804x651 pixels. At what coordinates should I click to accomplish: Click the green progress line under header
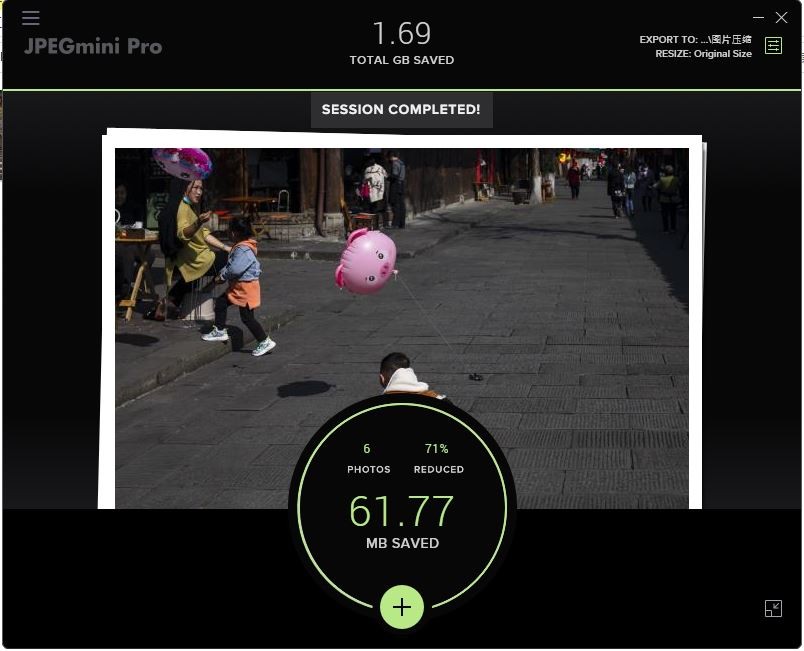click(x=401, y=90)
